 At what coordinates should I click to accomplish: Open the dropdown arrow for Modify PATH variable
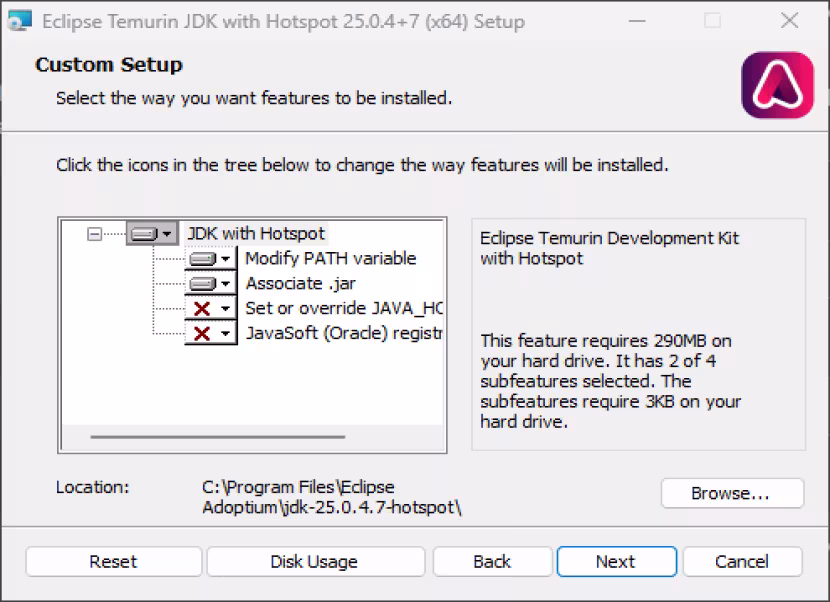click(x=225, y=259)
